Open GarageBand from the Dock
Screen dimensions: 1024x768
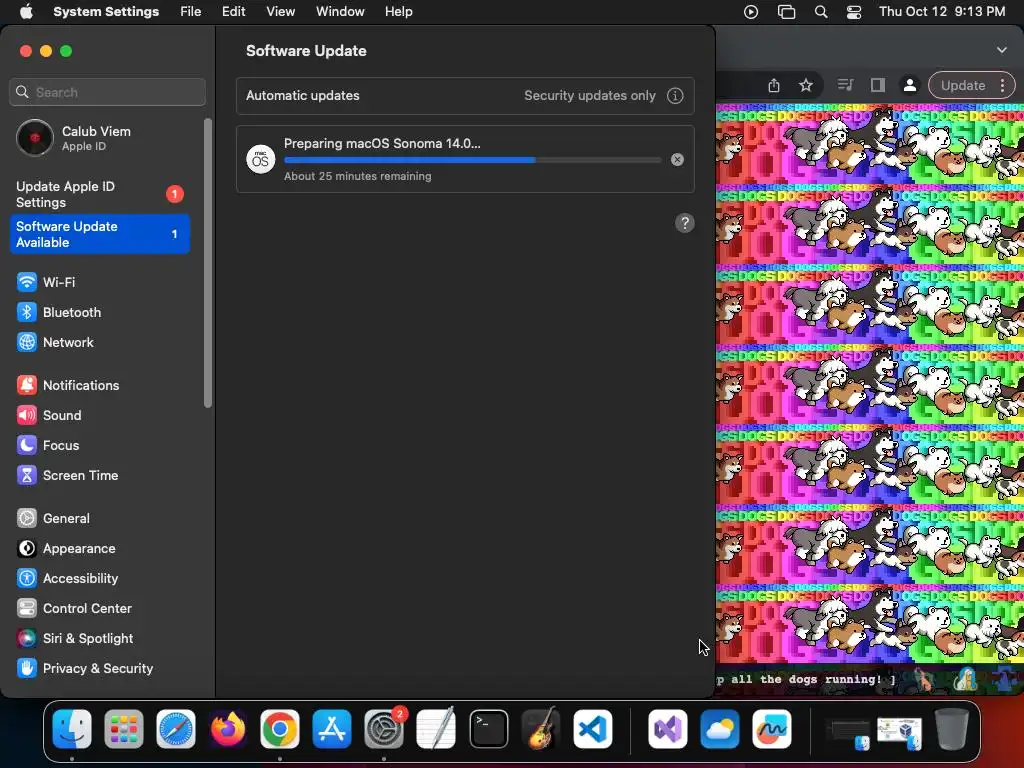541,729
